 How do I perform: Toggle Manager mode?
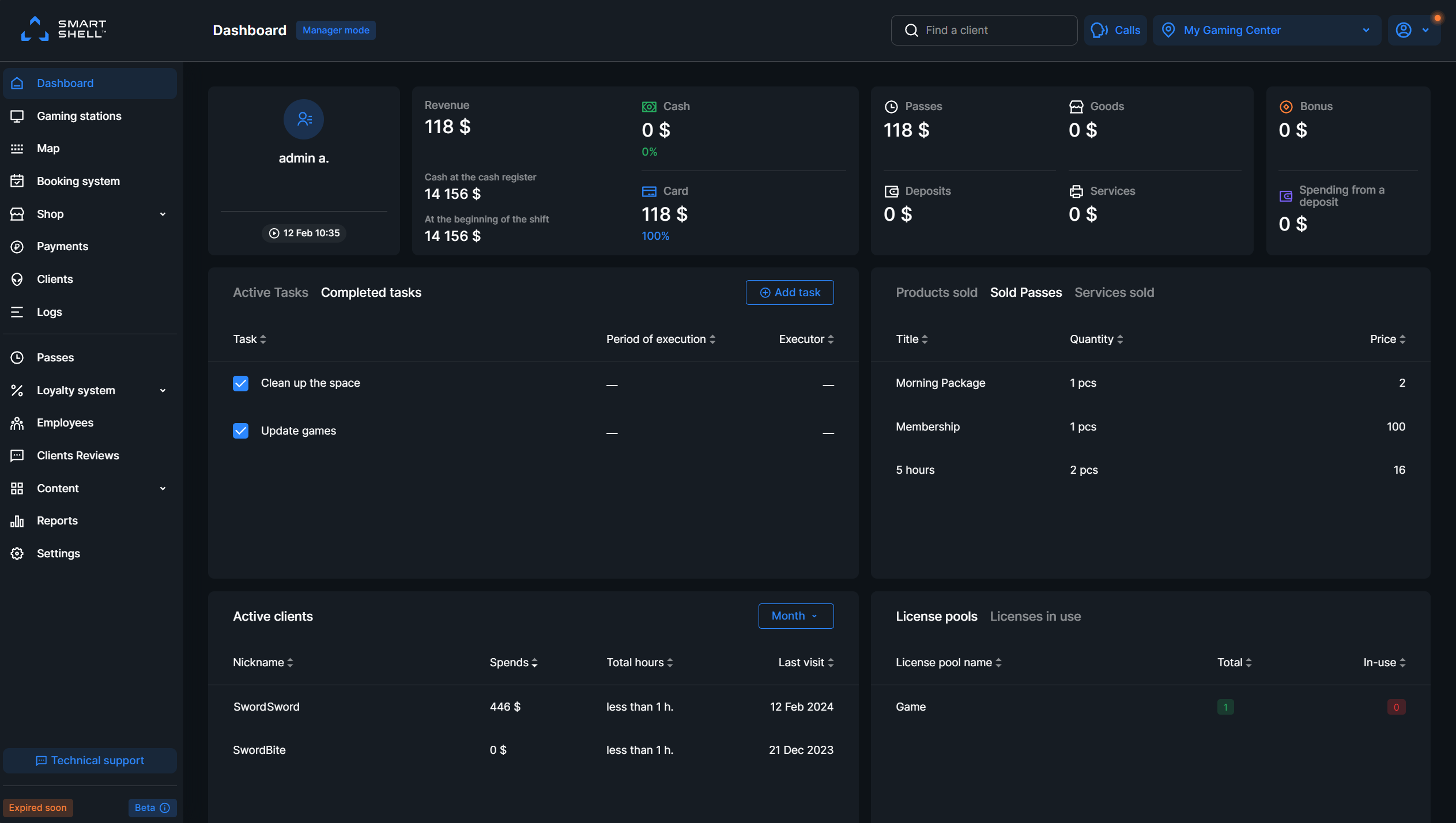pos(335,30)
